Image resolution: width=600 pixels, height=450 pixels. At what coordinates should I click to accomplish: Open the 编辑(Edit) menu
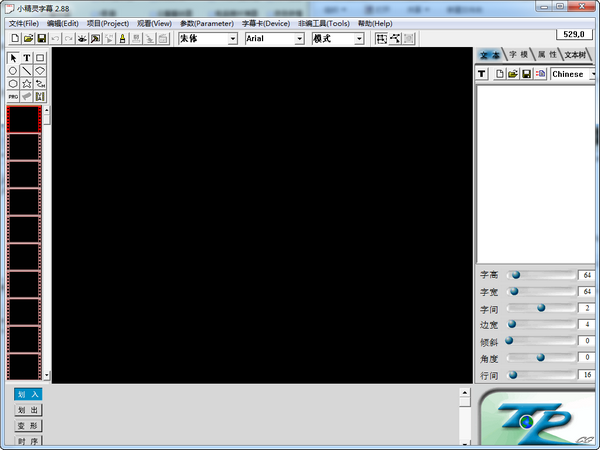[63, 23]
